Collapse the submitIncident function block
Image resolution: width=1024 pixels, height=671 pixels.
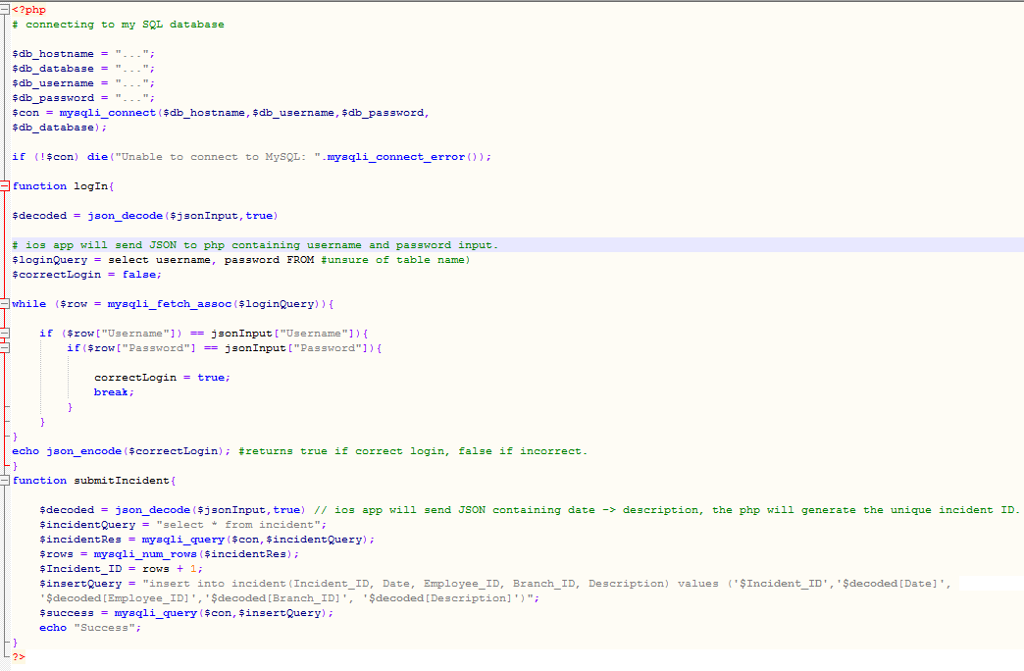4,480
